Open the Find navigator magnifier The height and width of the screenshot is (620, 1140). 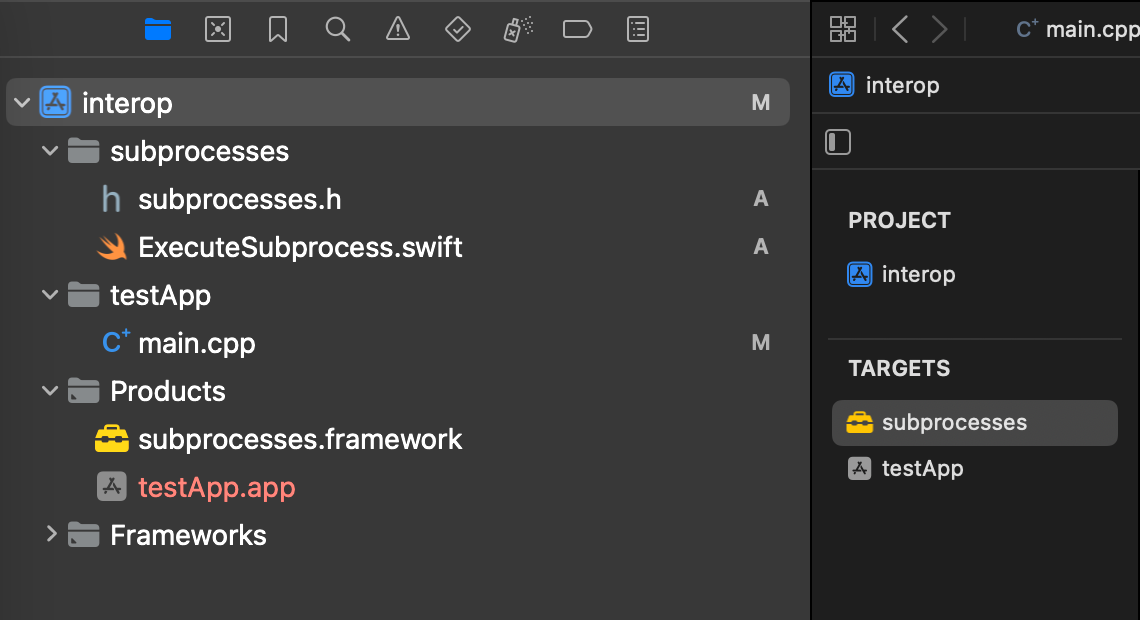337,30
